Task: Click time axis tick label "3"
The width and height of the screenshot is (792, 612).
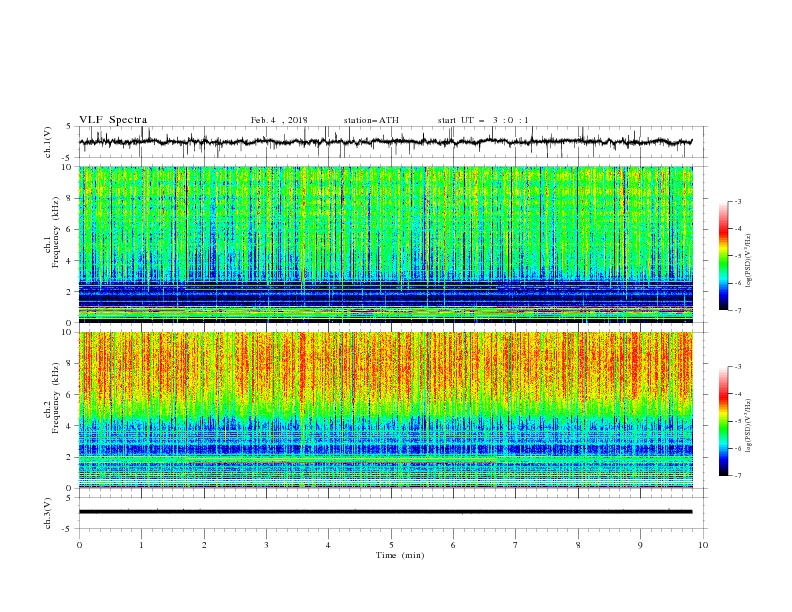Action: click(x=266, y=545)
